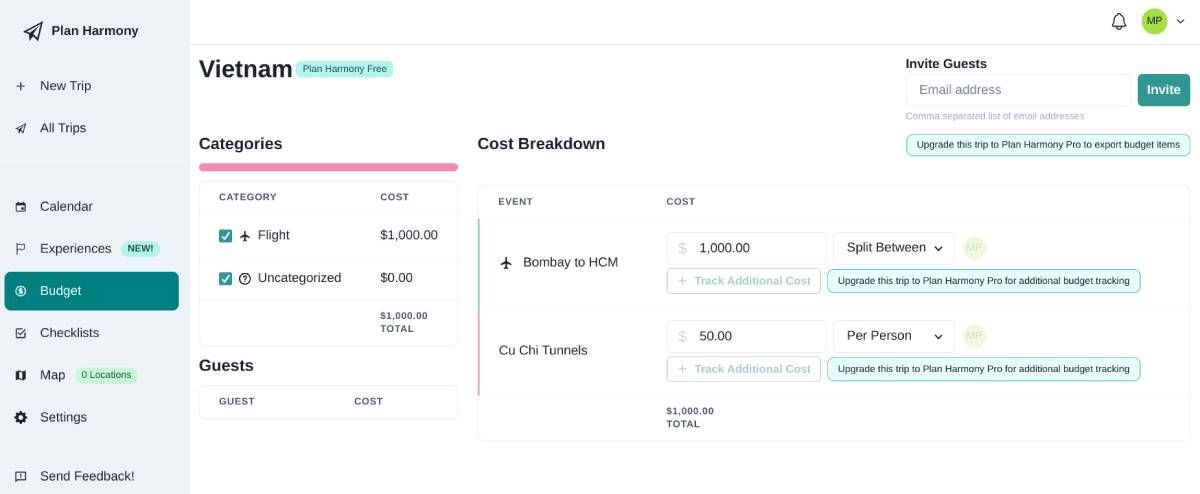Click the MP guest avatar on the Bombay row

[x=974, y=248]
